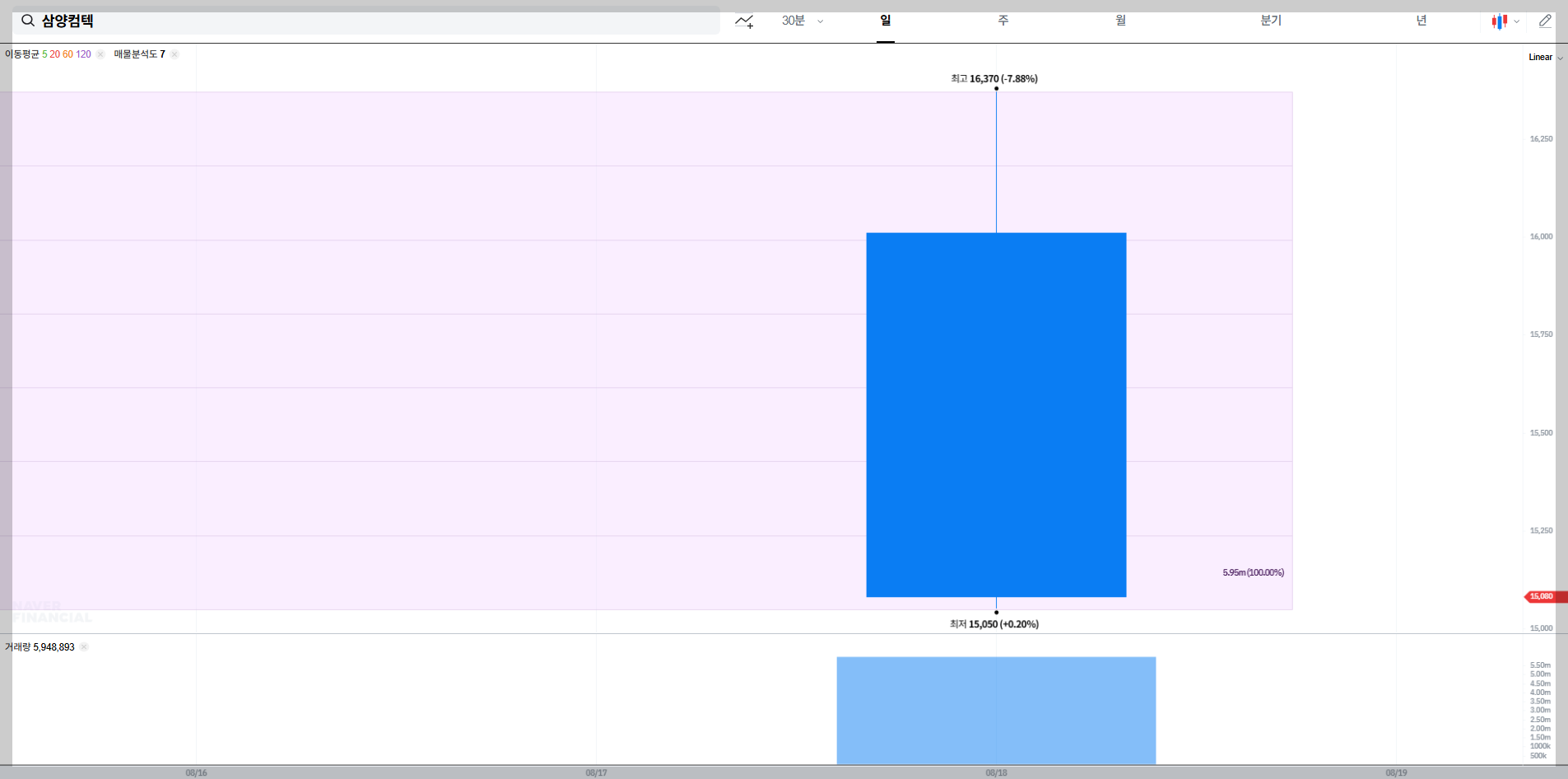Click the 15,250 price axis label
1568x779 pixels.
pos(1541,531)
